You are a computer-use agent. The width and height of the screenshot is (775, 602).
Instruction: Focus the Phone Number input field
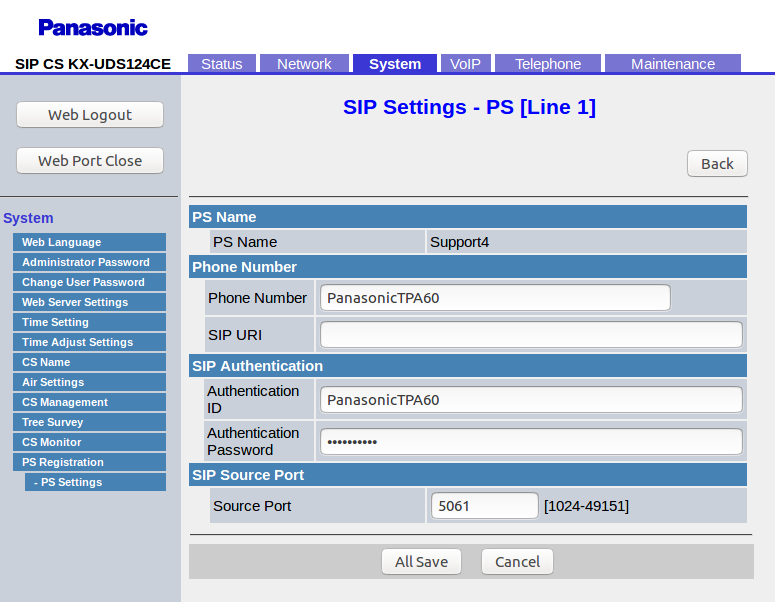pyautogui.click(x=495, y=298)
